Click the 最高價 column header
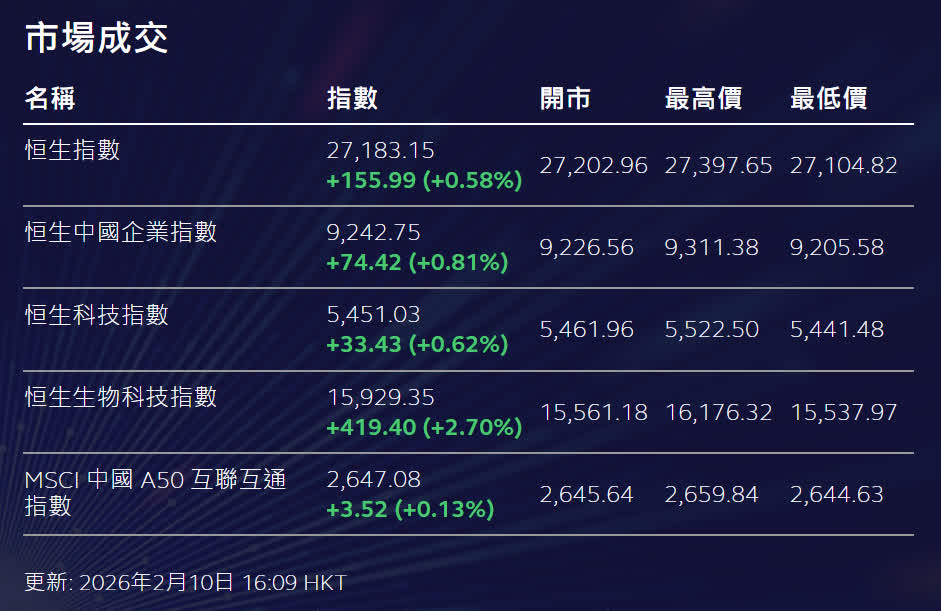 702,98
